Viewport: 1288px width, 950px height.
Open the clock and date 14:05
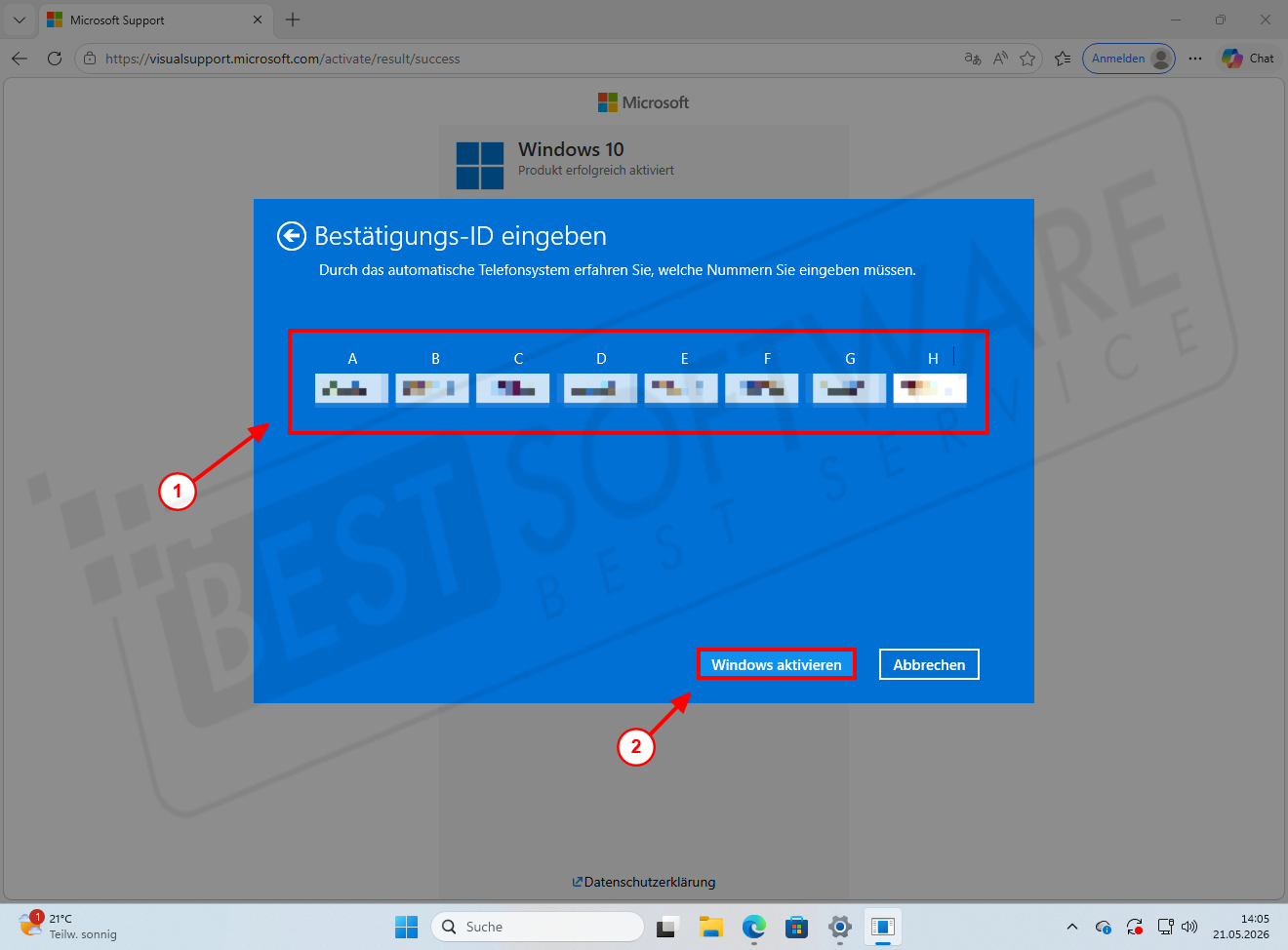pyautogui.click(x=1241, y=927)
